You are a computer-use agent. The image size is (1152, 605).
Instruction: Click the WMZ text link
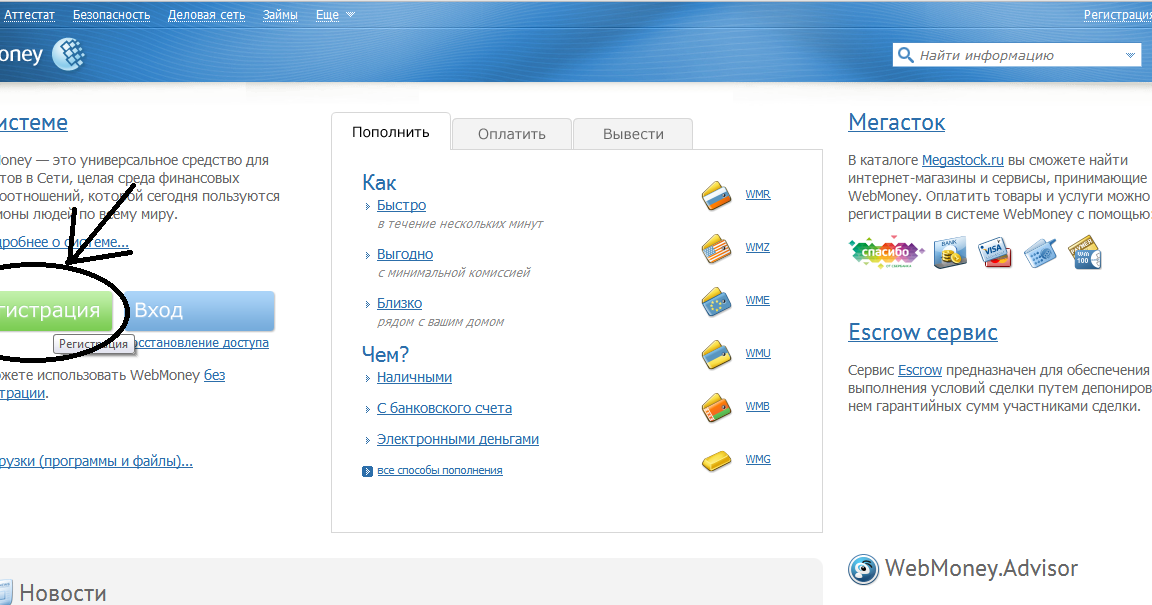[x=757, y=247]
